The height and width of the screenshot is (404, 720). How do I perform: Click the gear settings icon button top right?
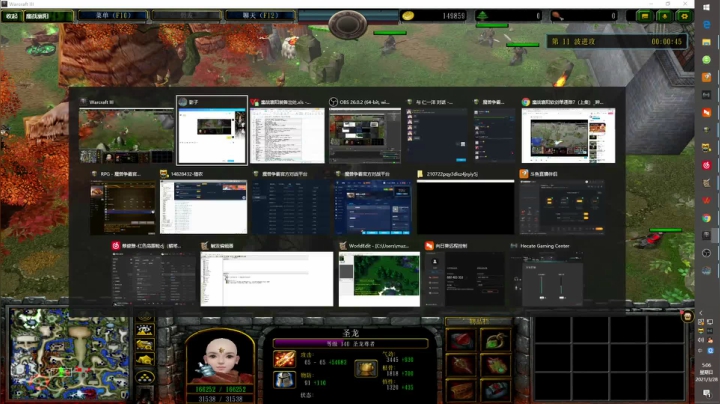pyautogui.click(x=684, y=16)
